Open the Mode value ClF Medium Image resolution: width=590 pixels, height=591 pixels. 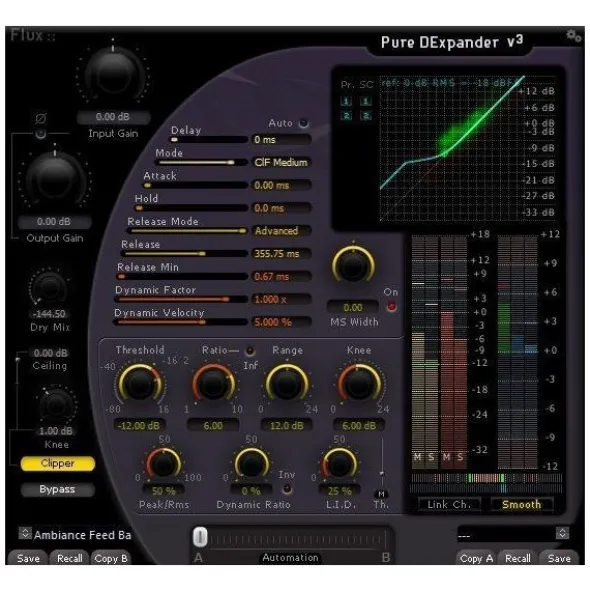281,162
